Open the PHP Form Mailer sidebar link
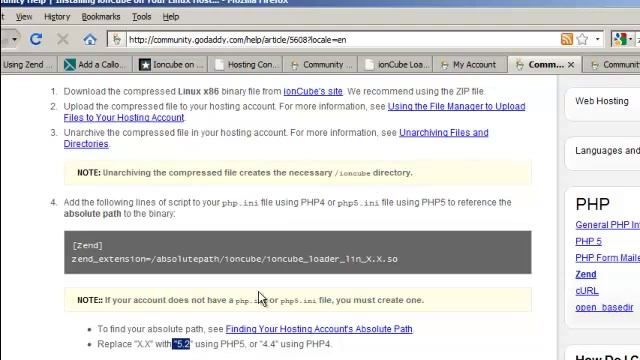The height and width of the screenshot is (360, 640). coord(607,258)
